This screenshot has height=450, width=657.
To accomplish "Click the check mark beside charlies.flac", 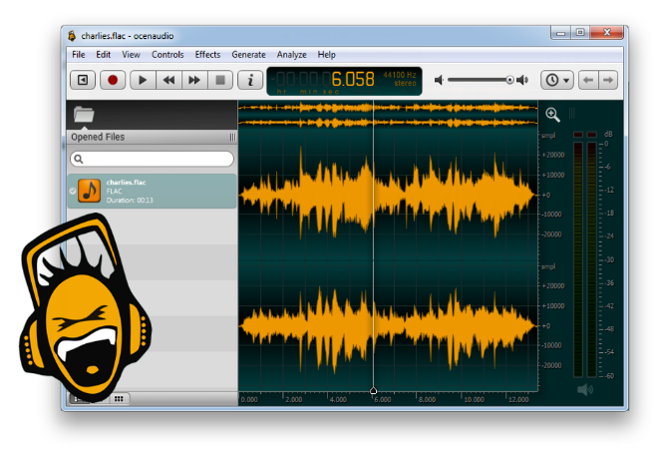I will 72,191.
